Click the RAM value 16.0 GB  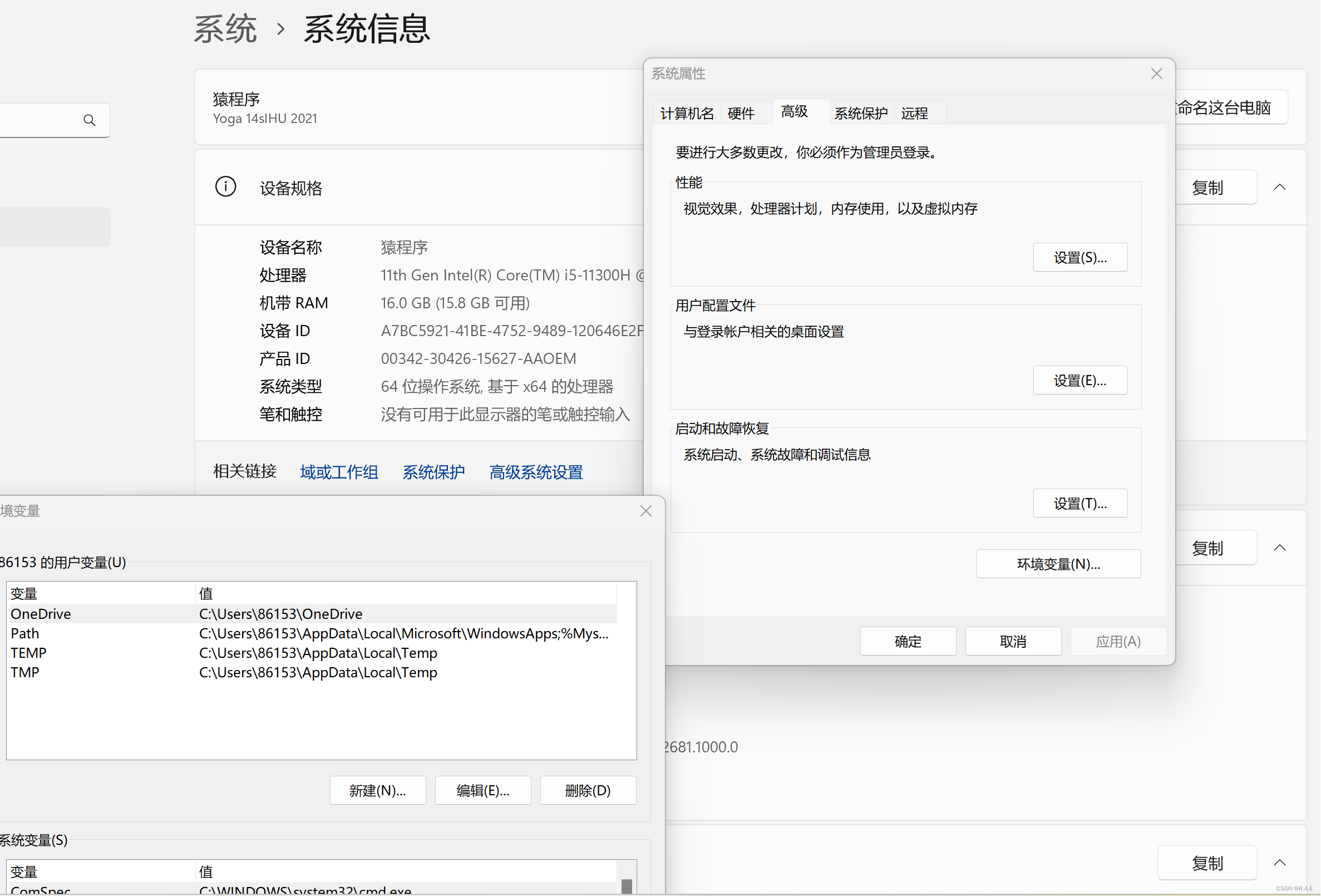click(x=455, y=302)
